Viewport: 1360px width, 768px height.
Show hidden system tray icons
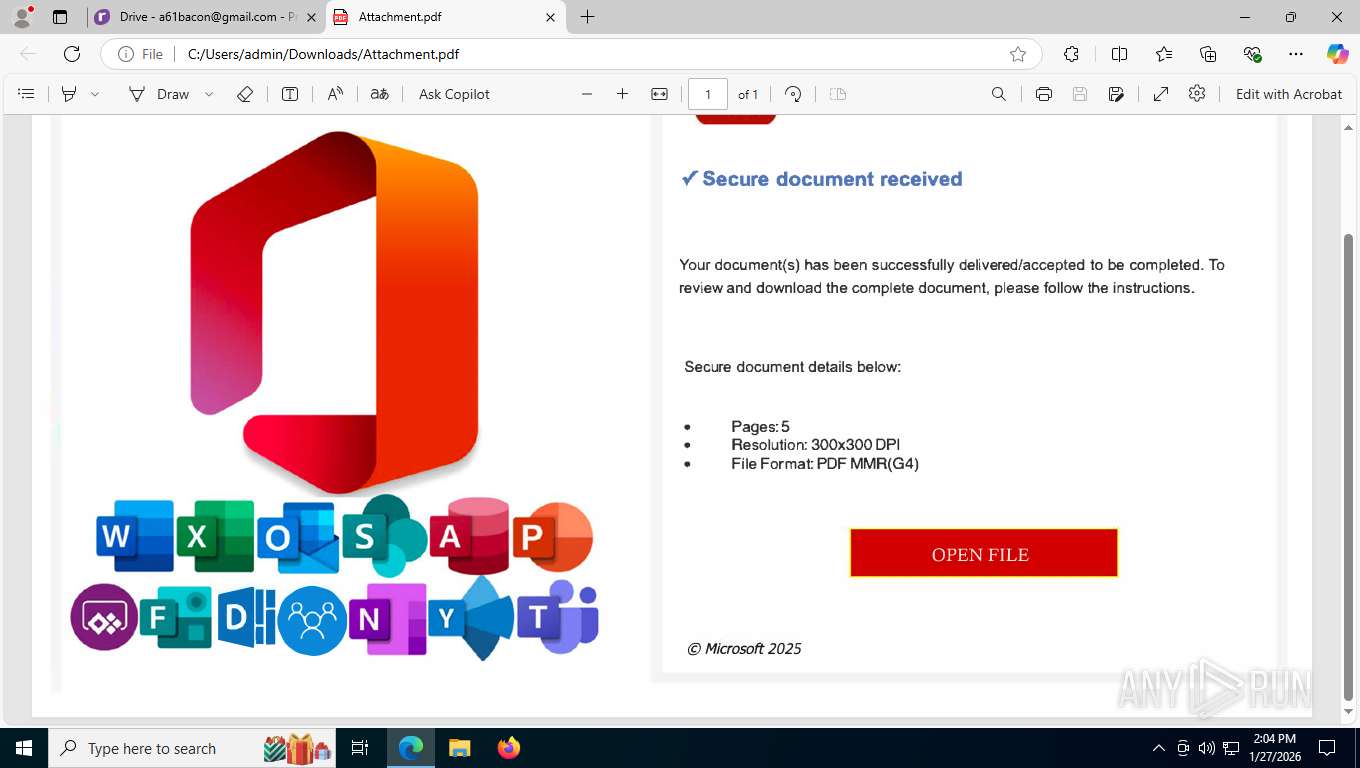click(x=1159, y=748)
